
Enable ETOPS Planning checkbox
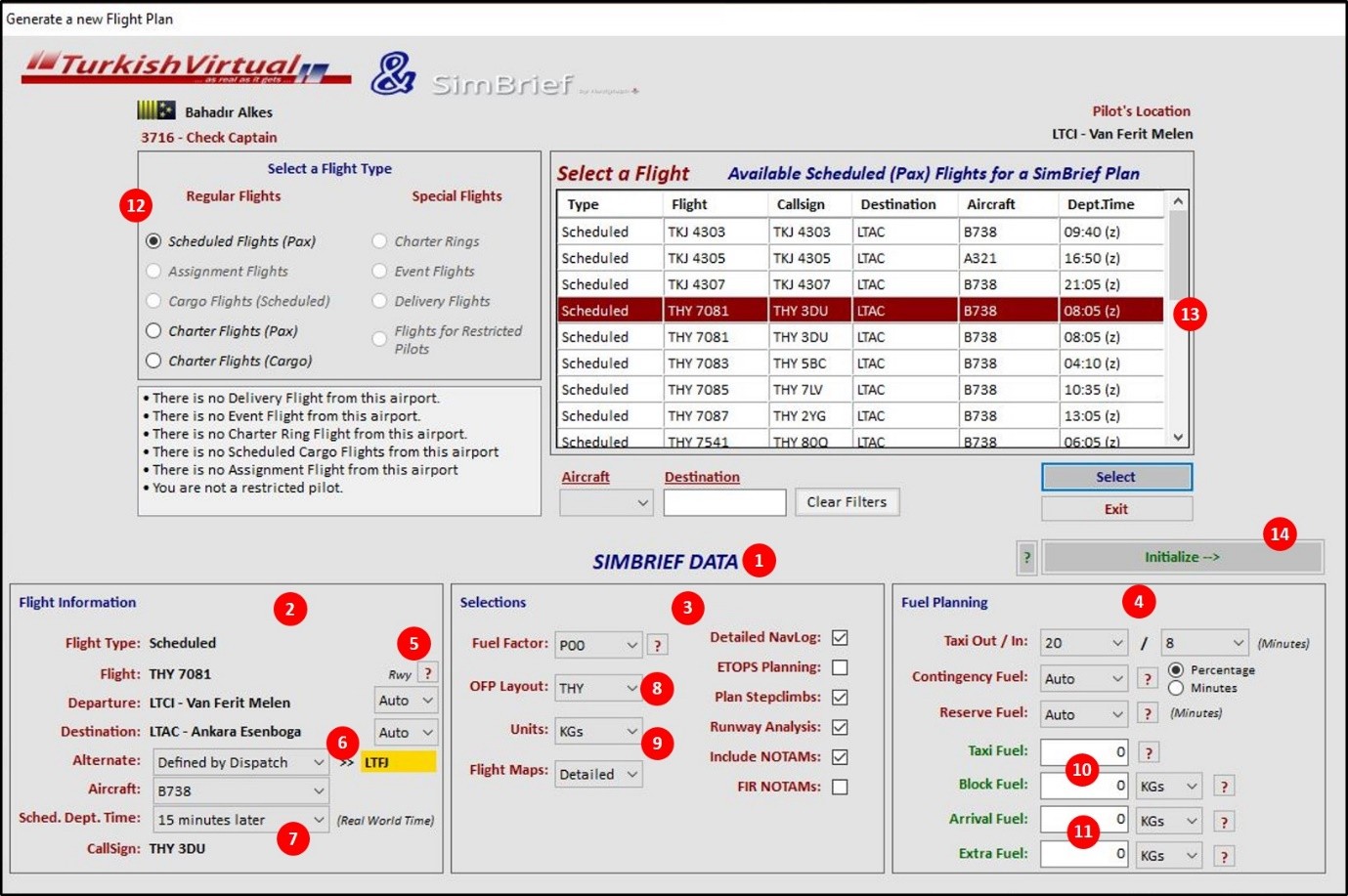coord(840,667)
